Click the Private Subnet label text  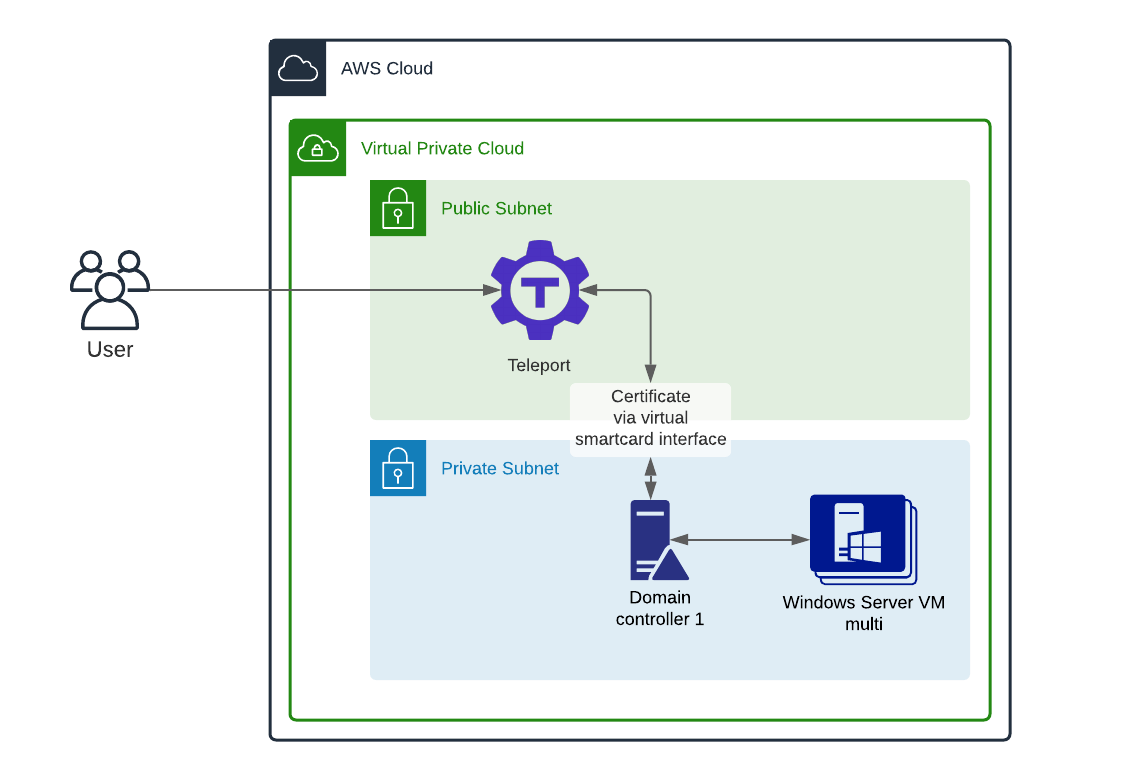500,469
